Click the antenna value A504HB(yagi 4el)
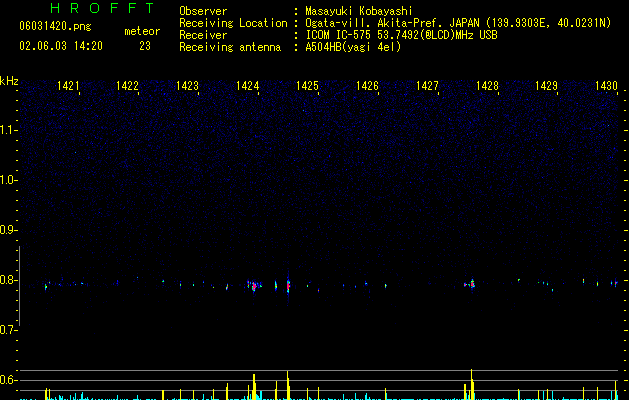The height and width of the screenshot is (400, 629). [x=353, y=47]
